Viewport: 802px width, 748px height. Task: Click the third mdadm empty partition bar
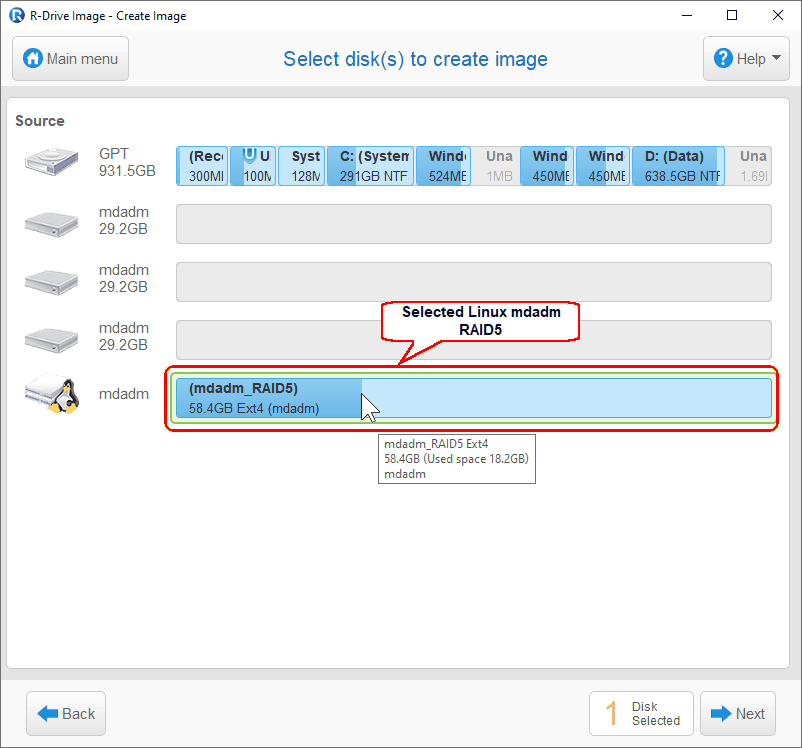(x=474, y=340)
